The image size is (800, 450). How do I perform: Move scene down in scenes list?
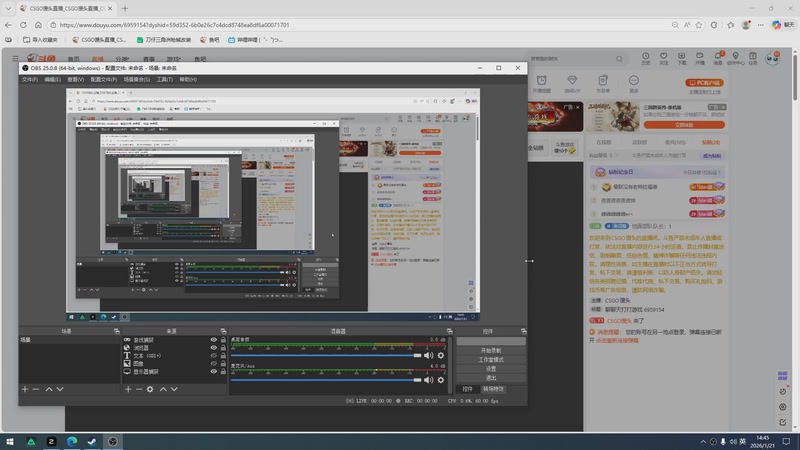coord(60,389)
